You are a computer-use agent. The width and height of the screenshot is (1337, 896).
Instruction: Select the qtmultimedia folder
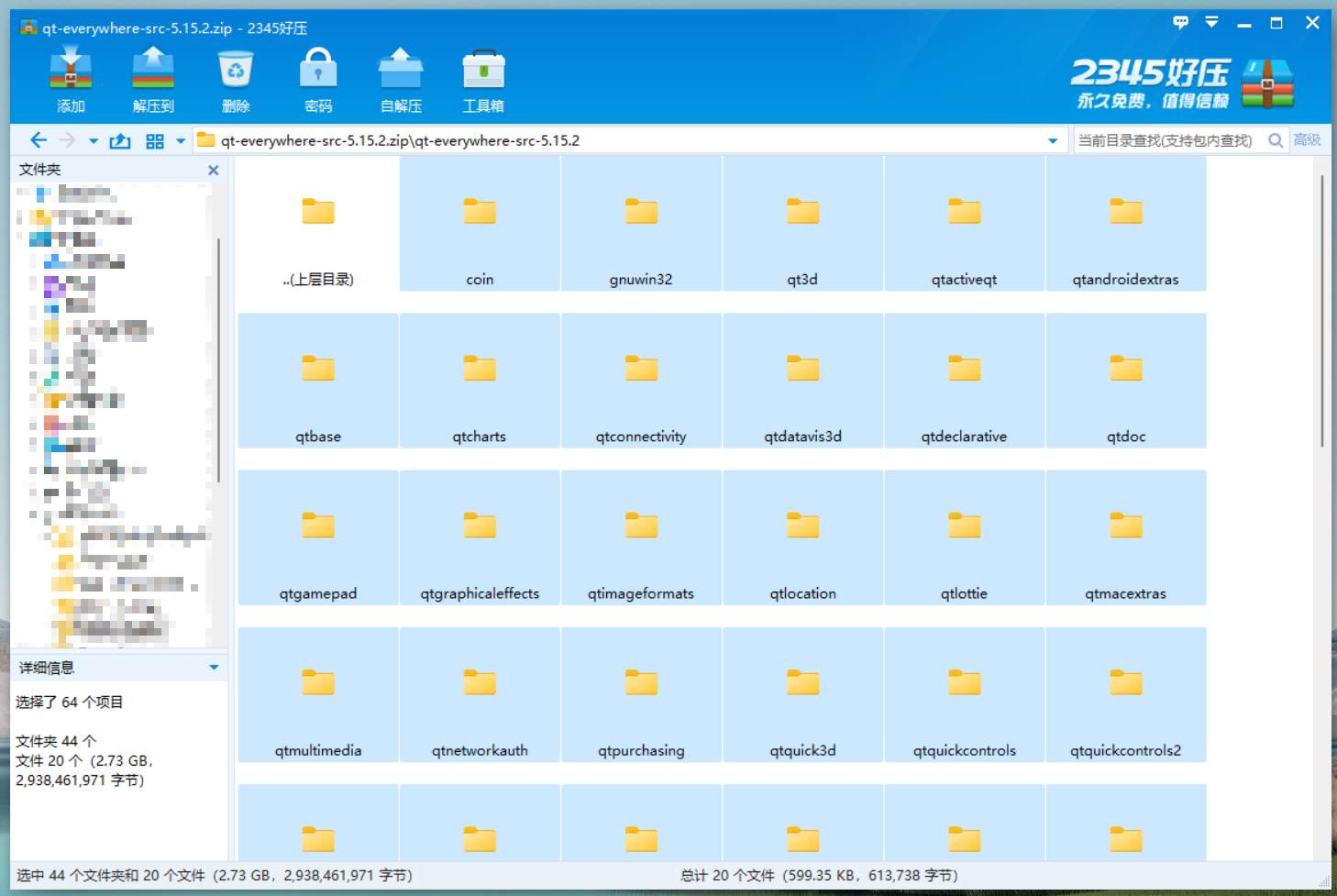click(318, 694)
